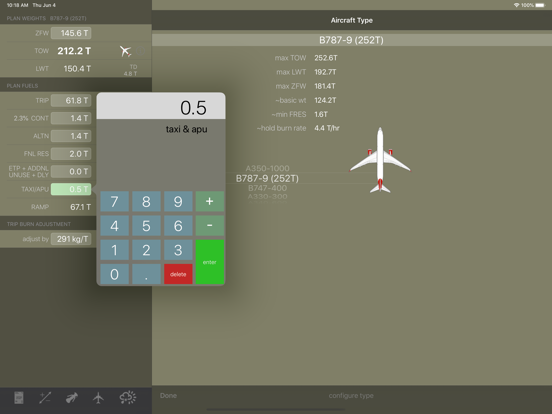Tap the RAMP value 67.1 T
This screenshot has width=552, height=414.
point(80,207)
